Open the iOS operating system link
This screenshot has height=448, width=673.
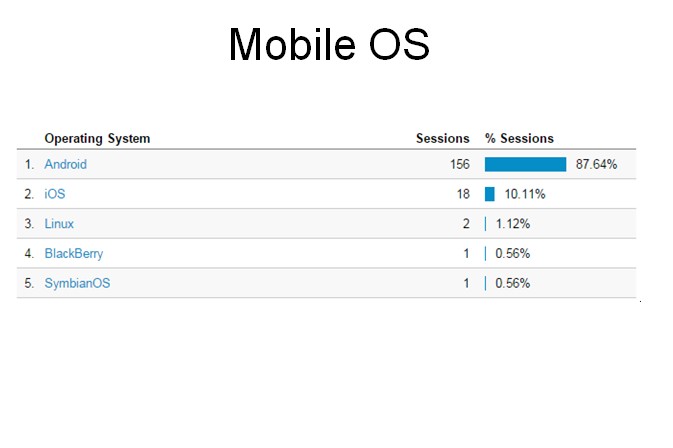(x=55, y=194)
